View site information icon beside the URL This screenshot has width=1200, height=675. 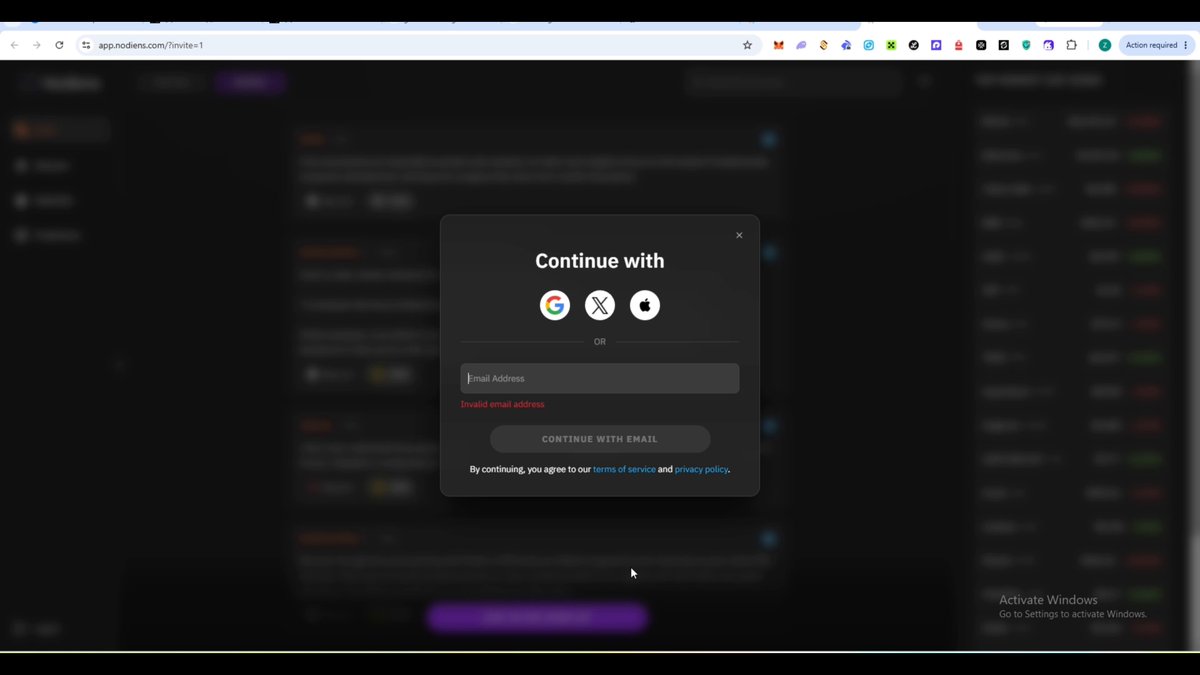86,45
